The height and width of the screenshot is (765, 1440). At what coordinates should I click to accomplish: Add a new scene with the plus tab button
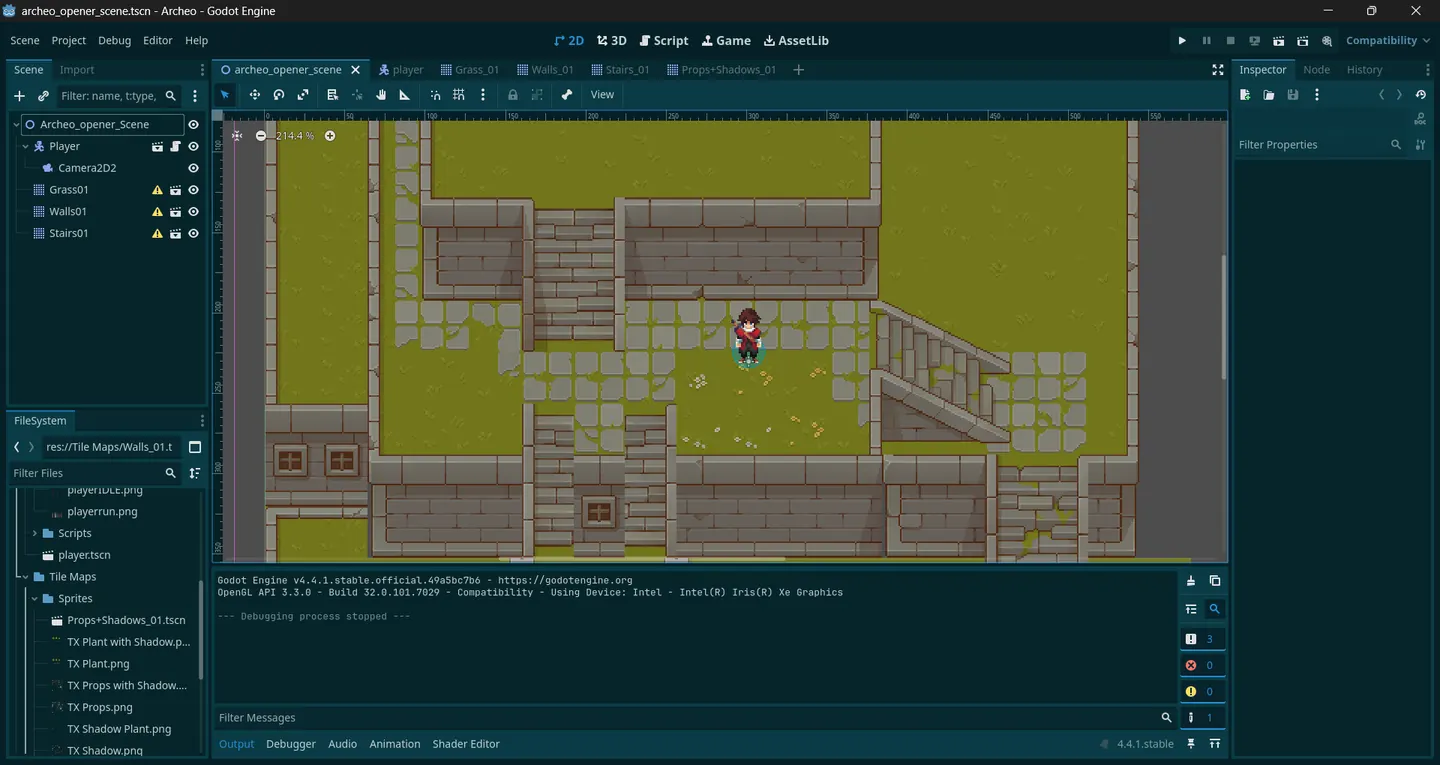coord(797,69)
